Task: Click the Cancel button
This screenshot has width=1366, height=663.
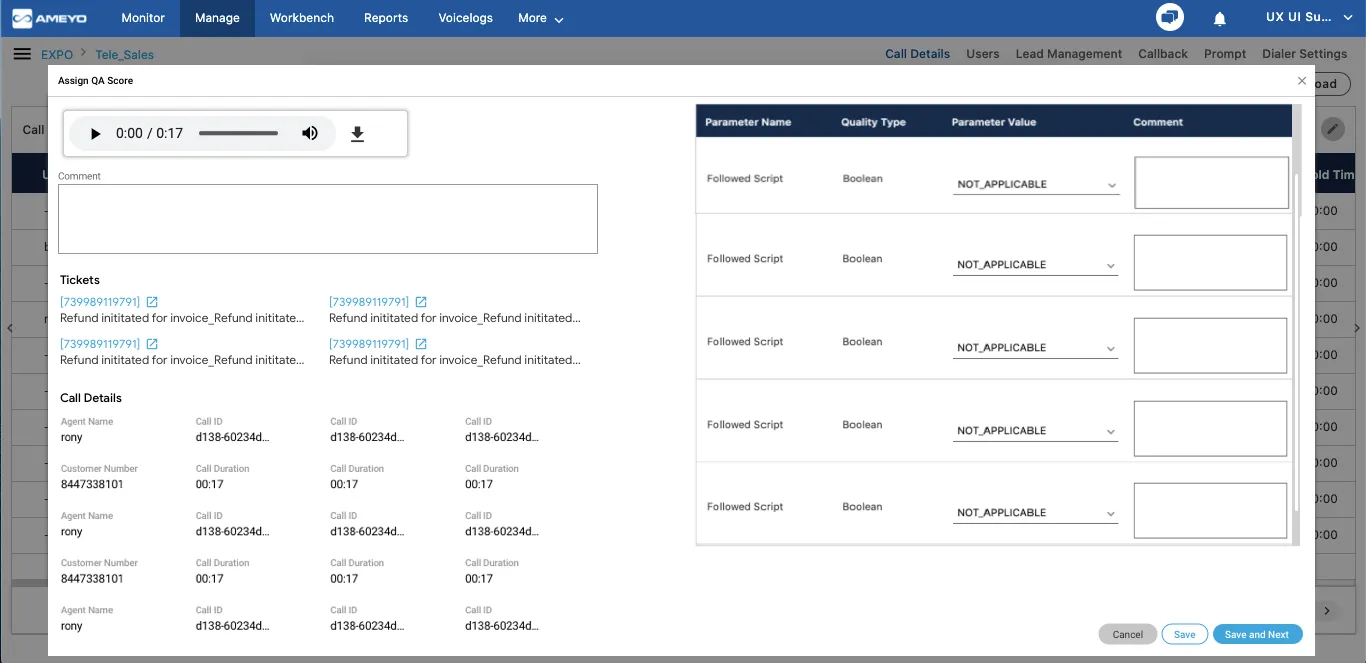Action: (x=1128, y=634)
